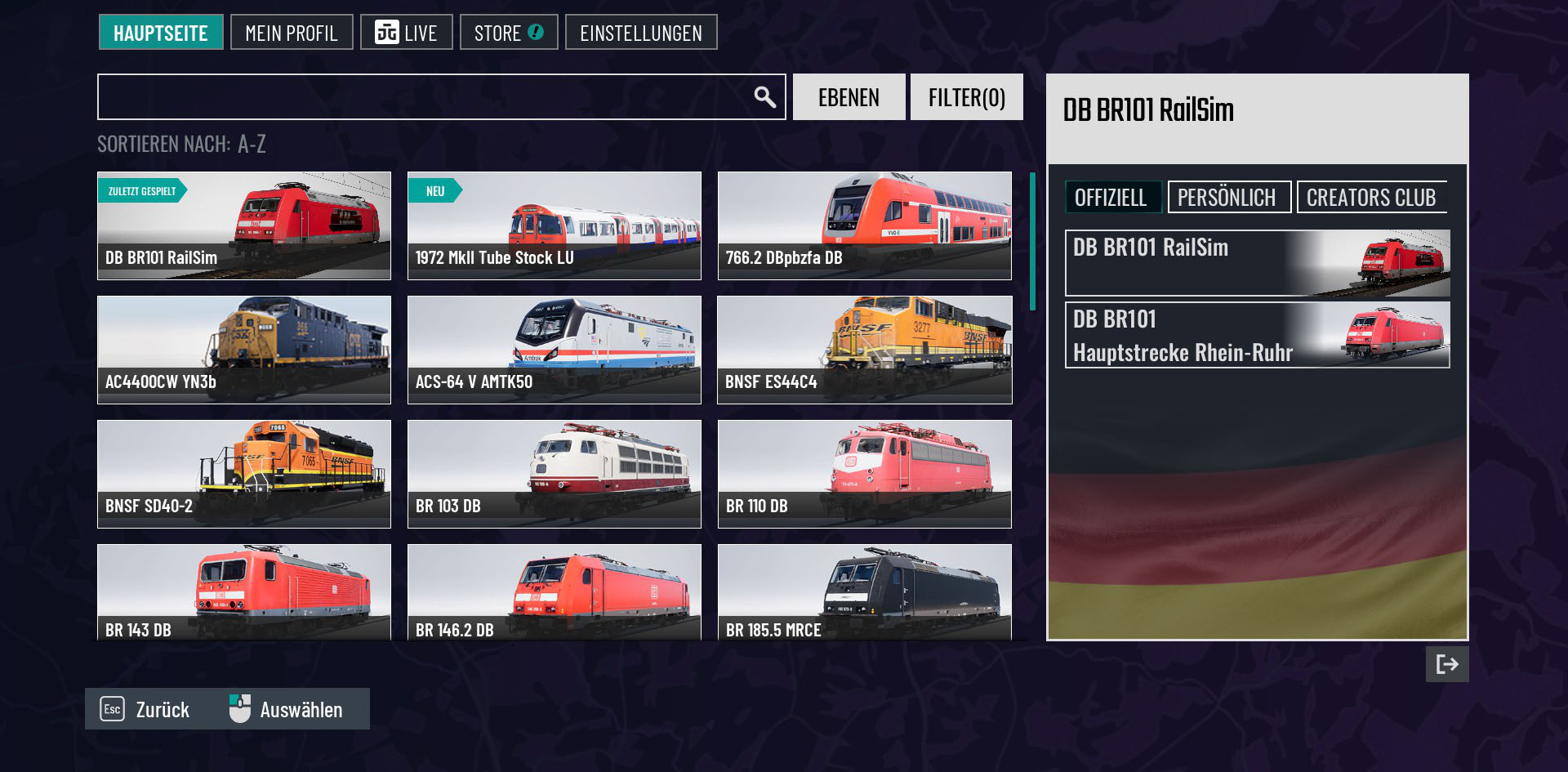1568x772 pixels.
Task: Change sort order A-Z
Action: click(252, 144)
